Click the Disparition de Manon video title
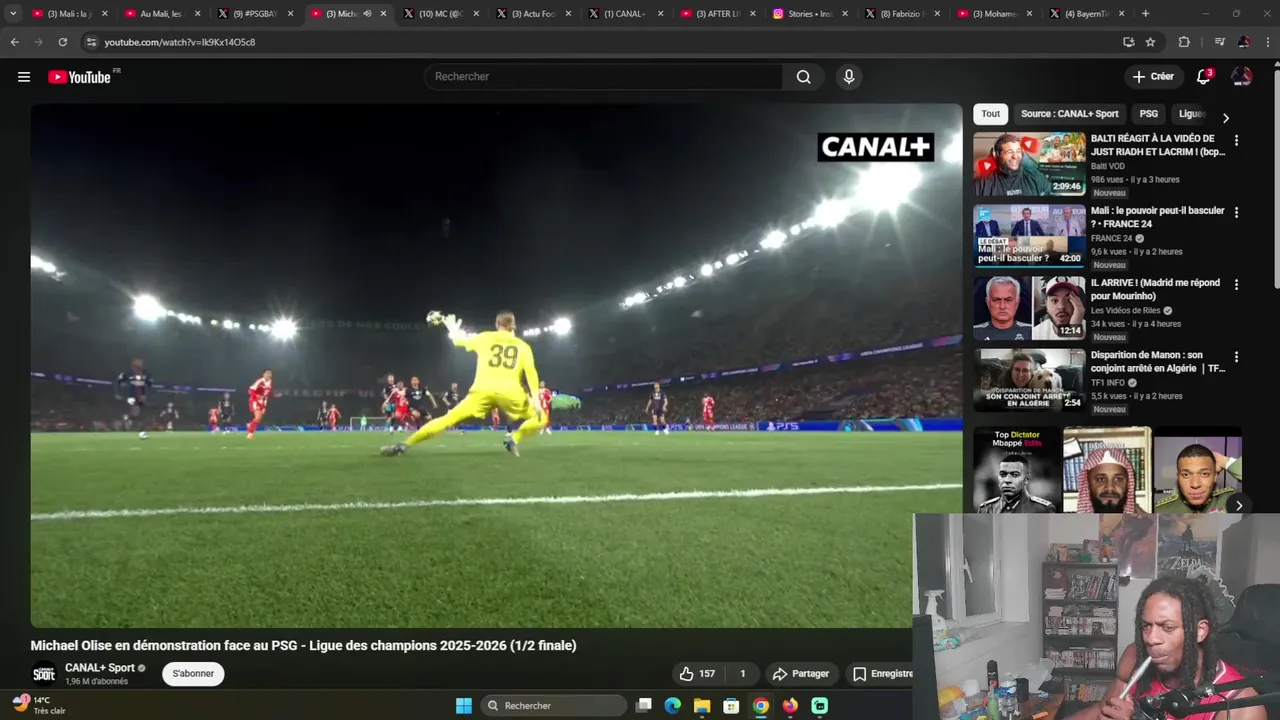 point(1157,361)
